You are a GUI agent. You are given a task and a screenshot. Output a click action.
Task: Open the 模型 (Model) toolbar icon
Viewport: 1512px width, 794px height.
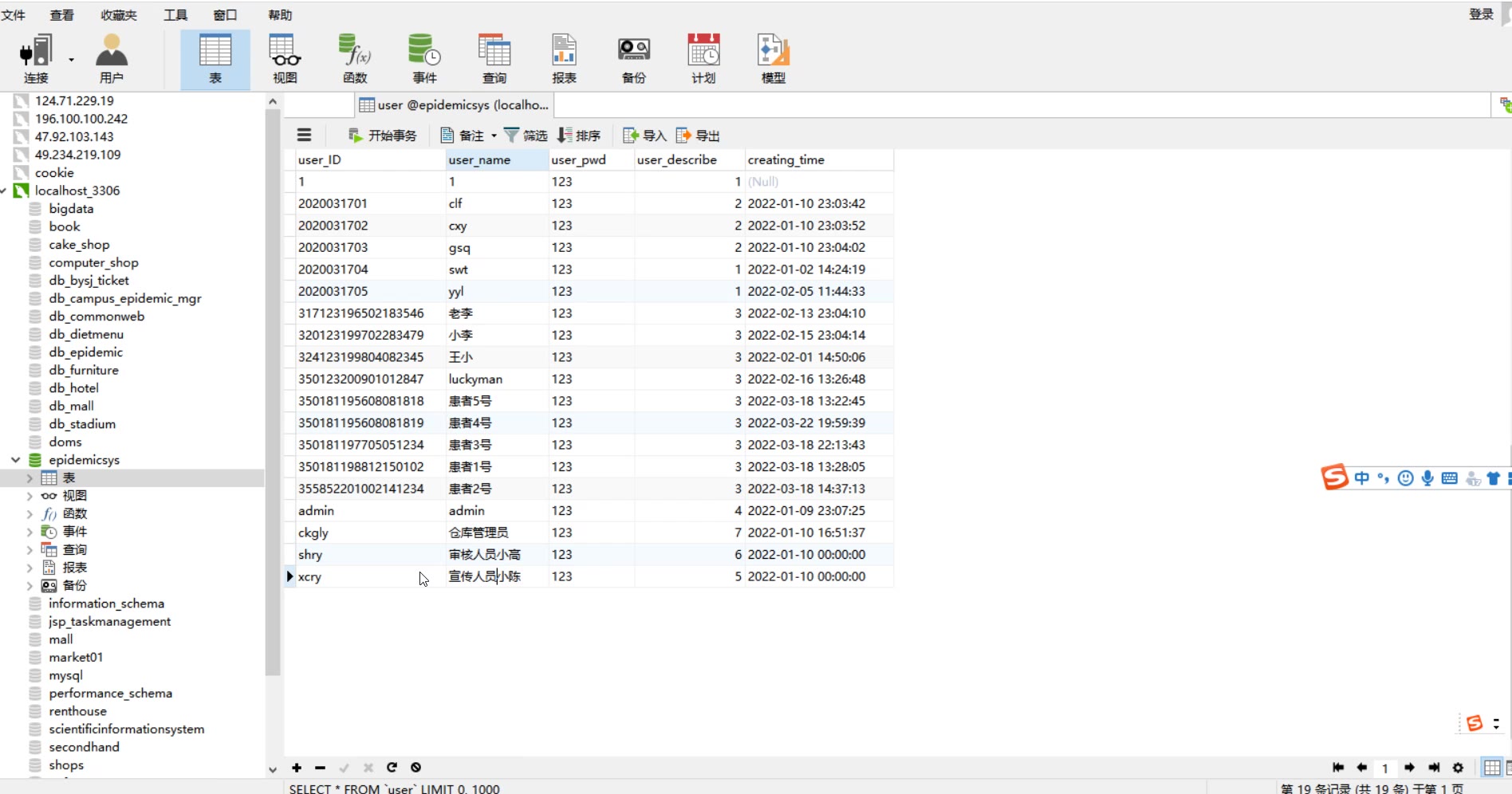pos(773,59)
